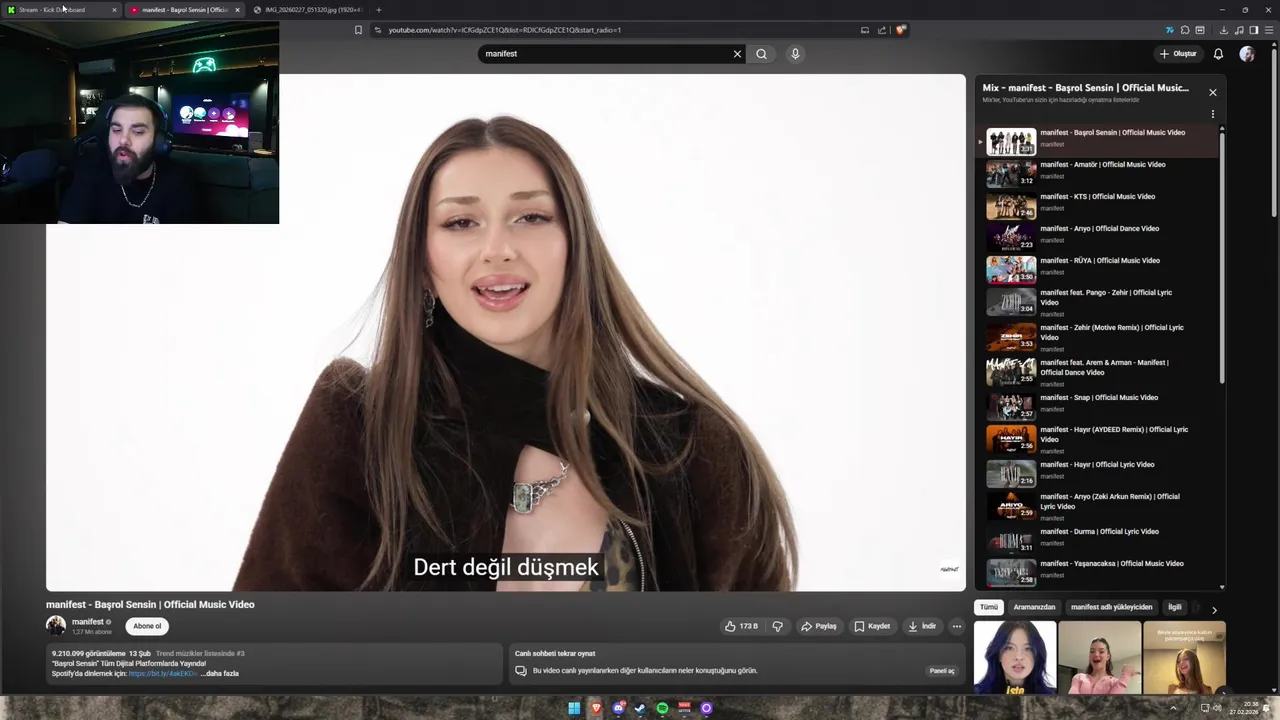Bookmark this page in the address bar

coord(358,30)
